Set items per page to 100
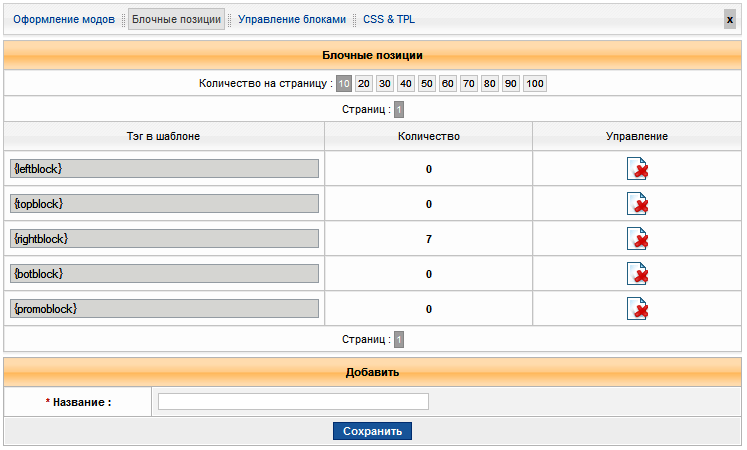This screenshot has height=450, width=747. [535, 84]
